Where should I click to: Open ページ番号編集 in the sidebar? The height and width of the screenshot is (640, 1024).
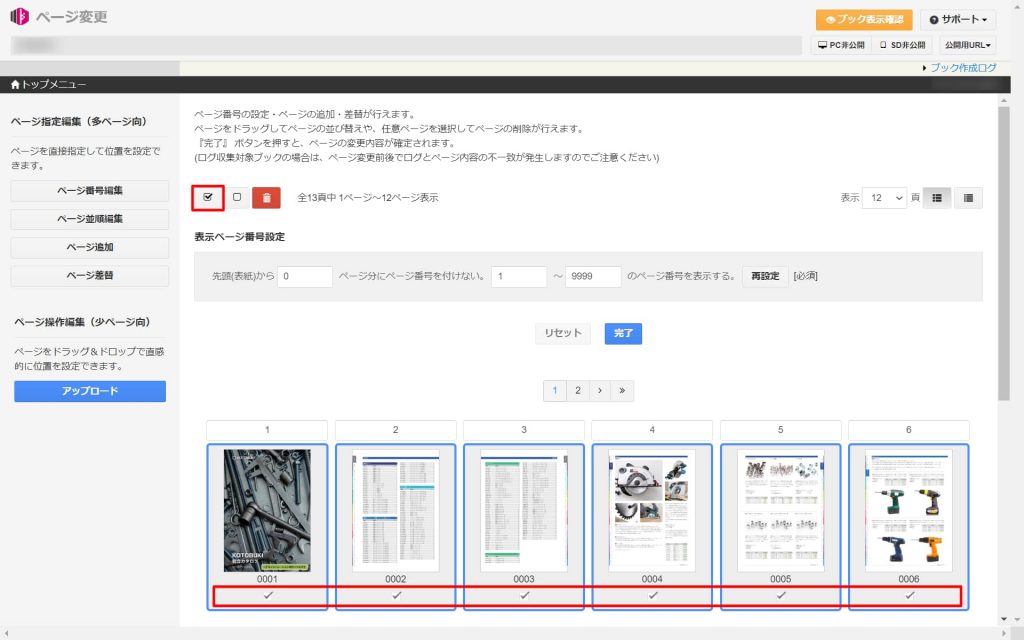[x=90, y=190]
